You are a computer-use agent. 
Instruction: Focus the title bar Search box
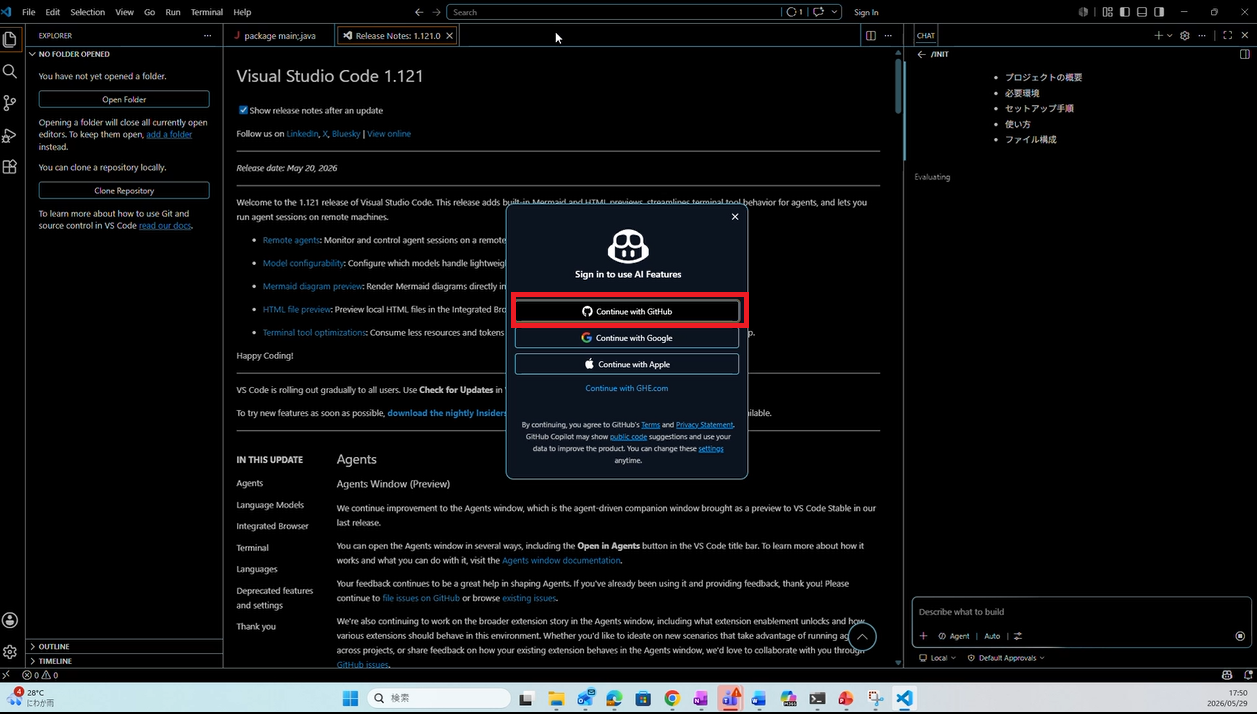614,12
